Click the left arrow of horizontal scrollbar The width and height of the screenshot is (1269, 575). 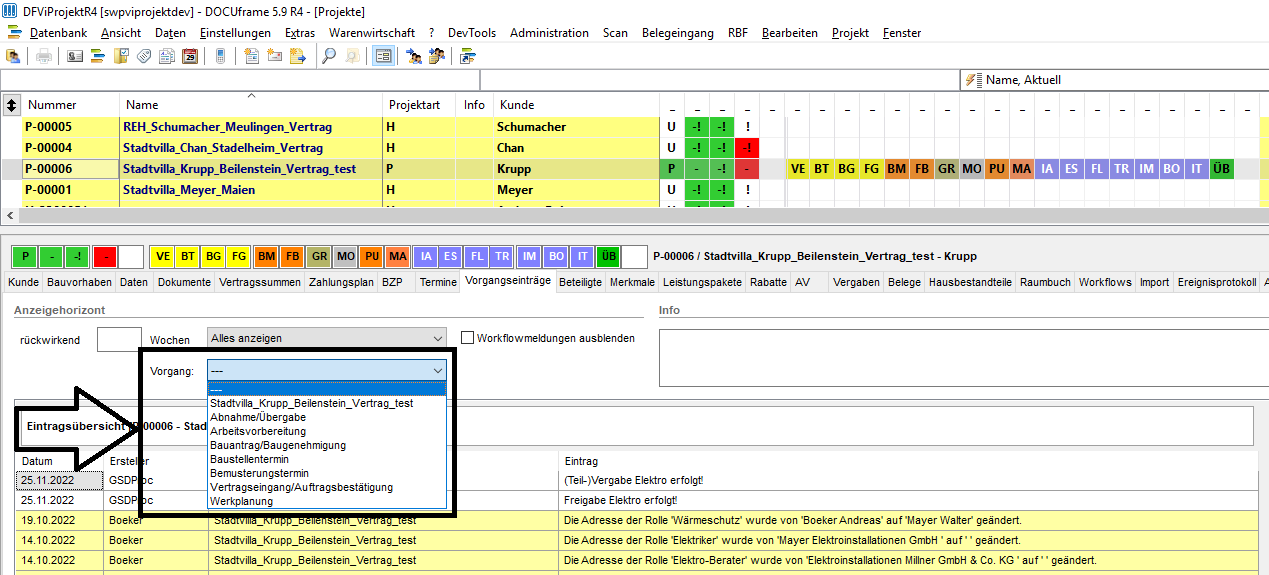[9, 215]
